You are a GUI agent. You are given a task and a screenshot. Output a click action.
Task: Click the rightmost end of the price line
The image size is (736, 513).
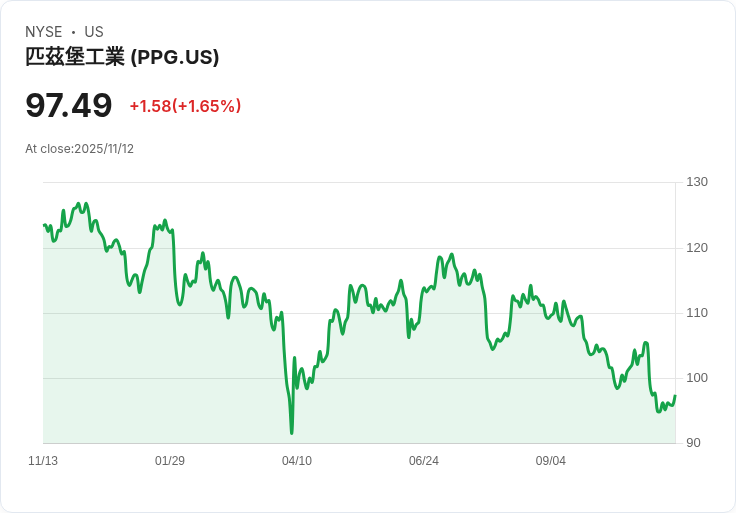(675, 396)
